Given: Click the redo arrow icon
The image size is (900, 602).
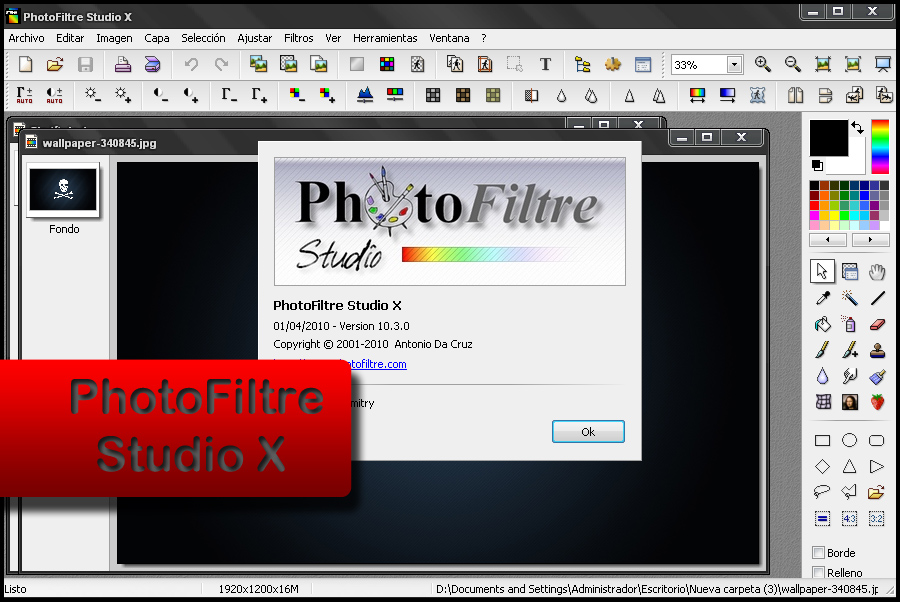Looking at the screenshot, I should [x=221, y=64].
